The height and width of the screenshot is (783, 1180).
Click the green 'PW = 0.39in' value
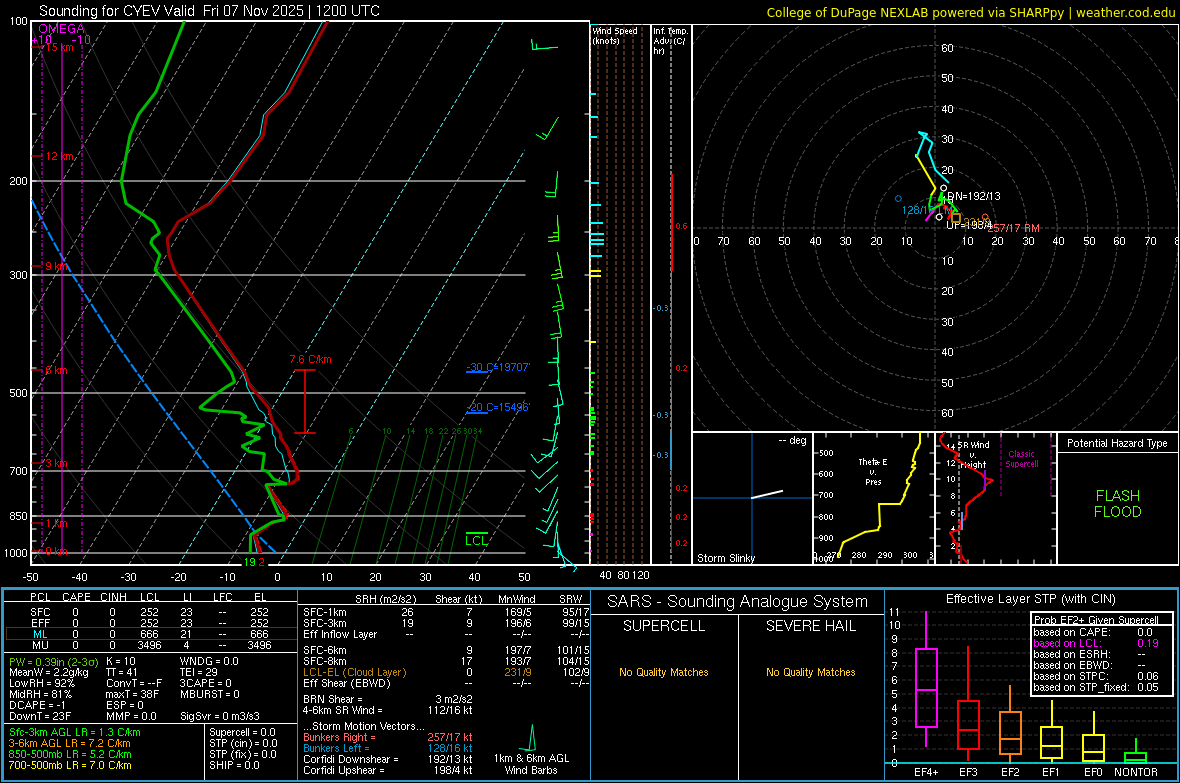click(x=53, y=661)
